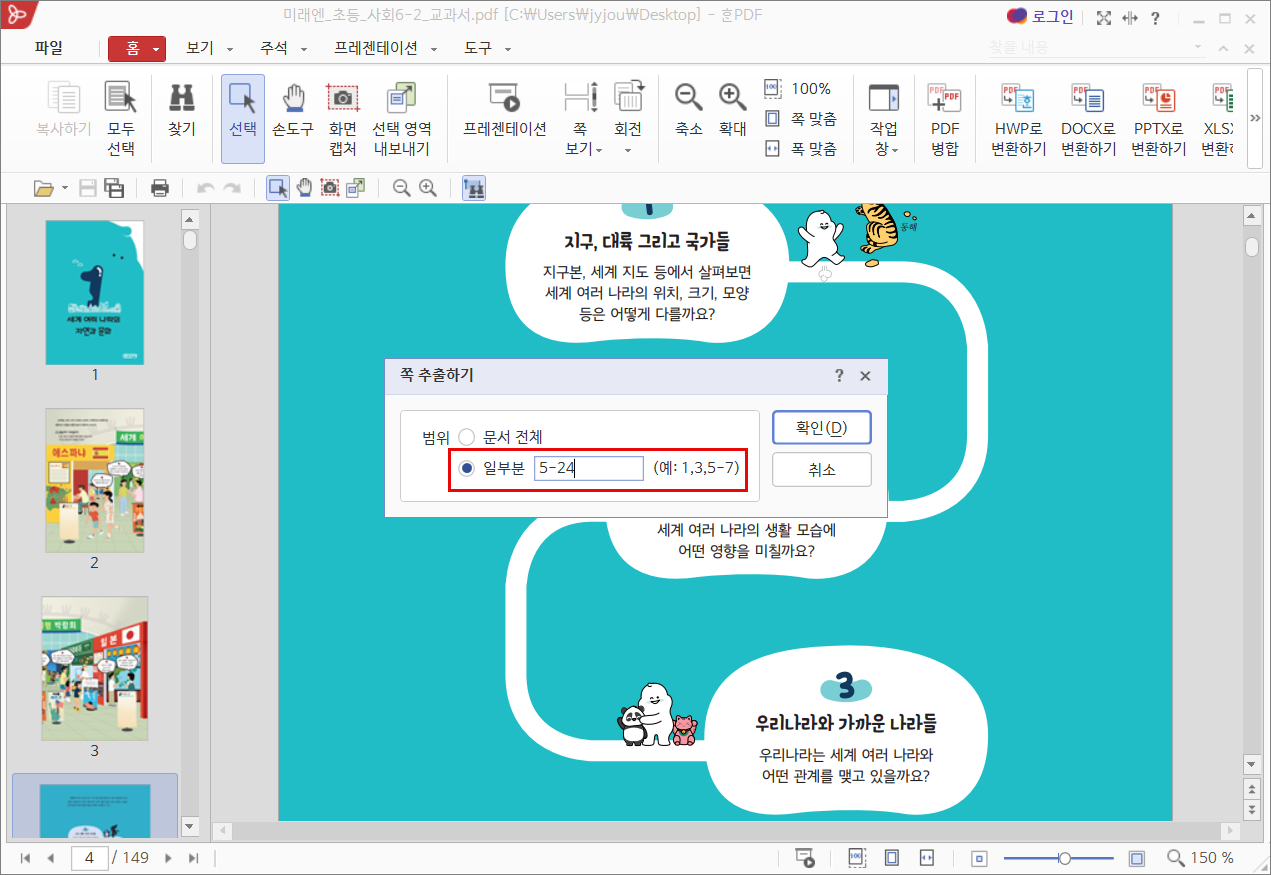This screenshot has height=875, width=1271.
Task: Expand dropdown arrow next to open folder icon
Action: [x=65, y=187]
